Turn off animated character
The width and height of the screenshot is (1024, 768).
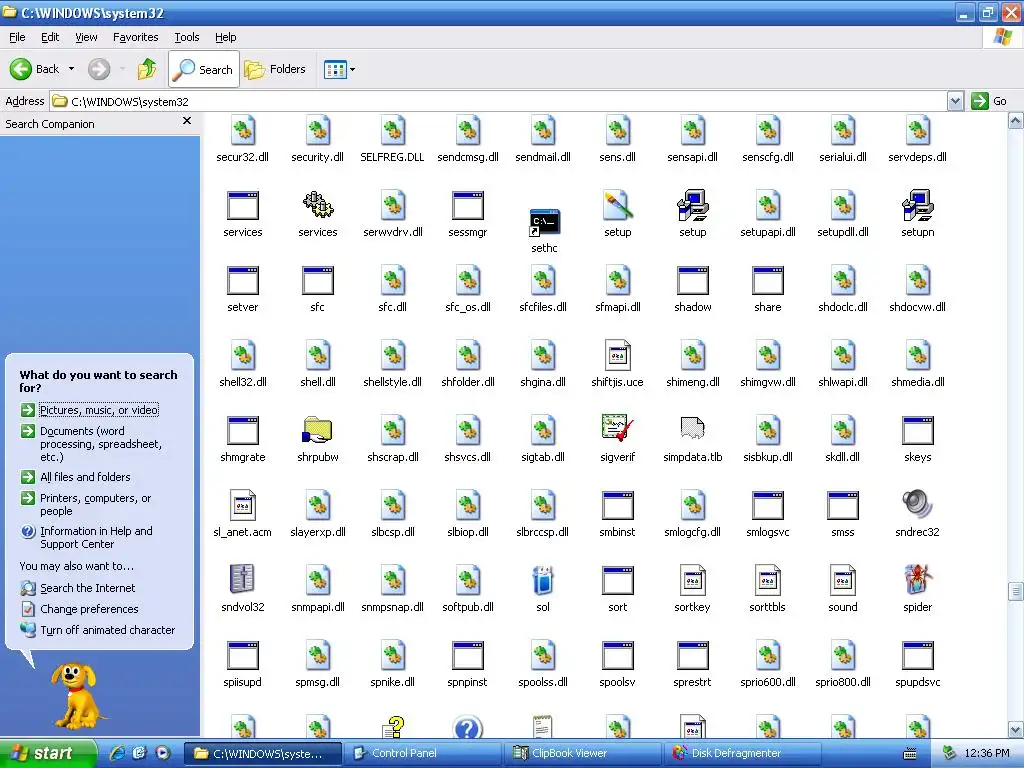tap(107, 630)
